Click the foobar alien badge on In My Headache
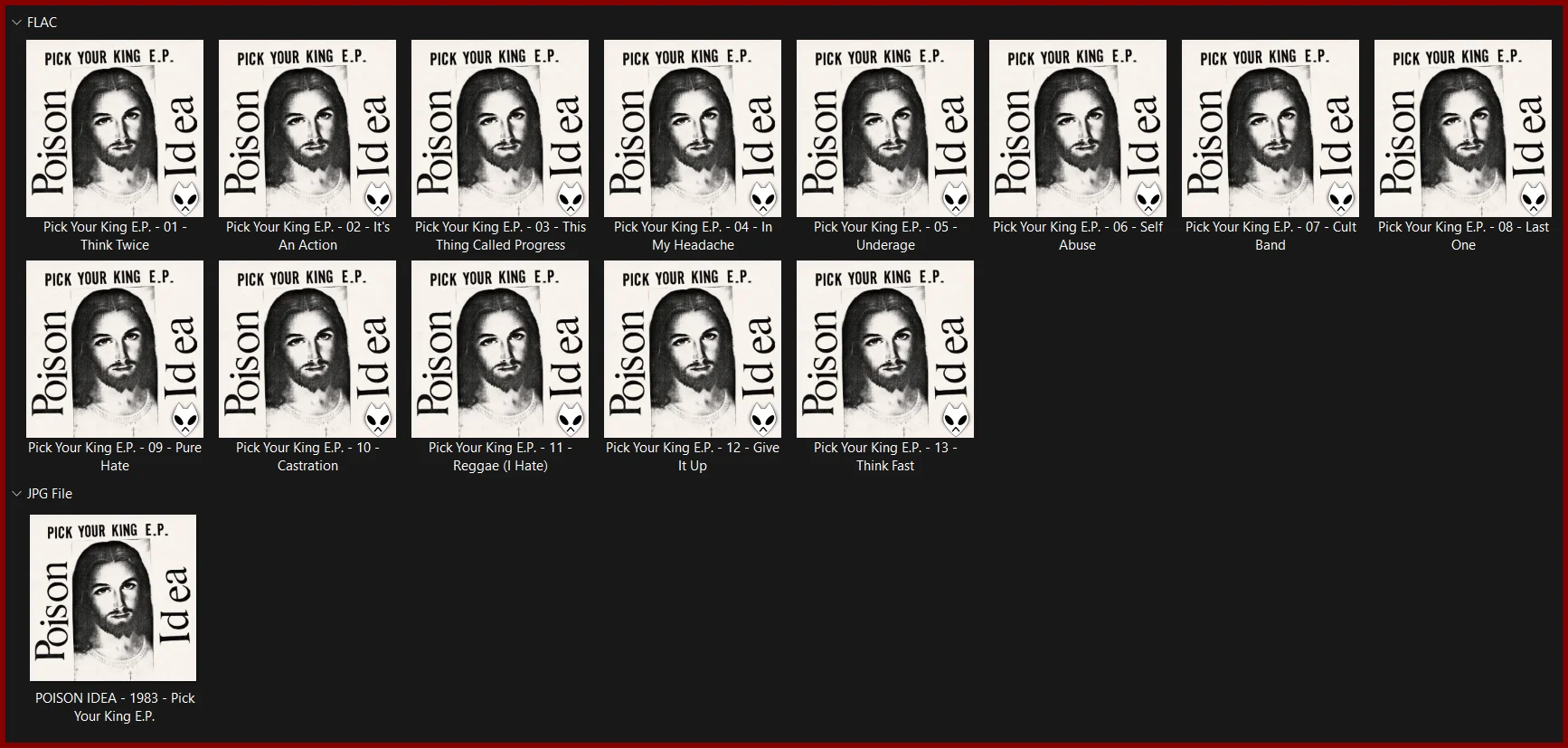This screenshot has width=1568, height=748. (763, 197)
